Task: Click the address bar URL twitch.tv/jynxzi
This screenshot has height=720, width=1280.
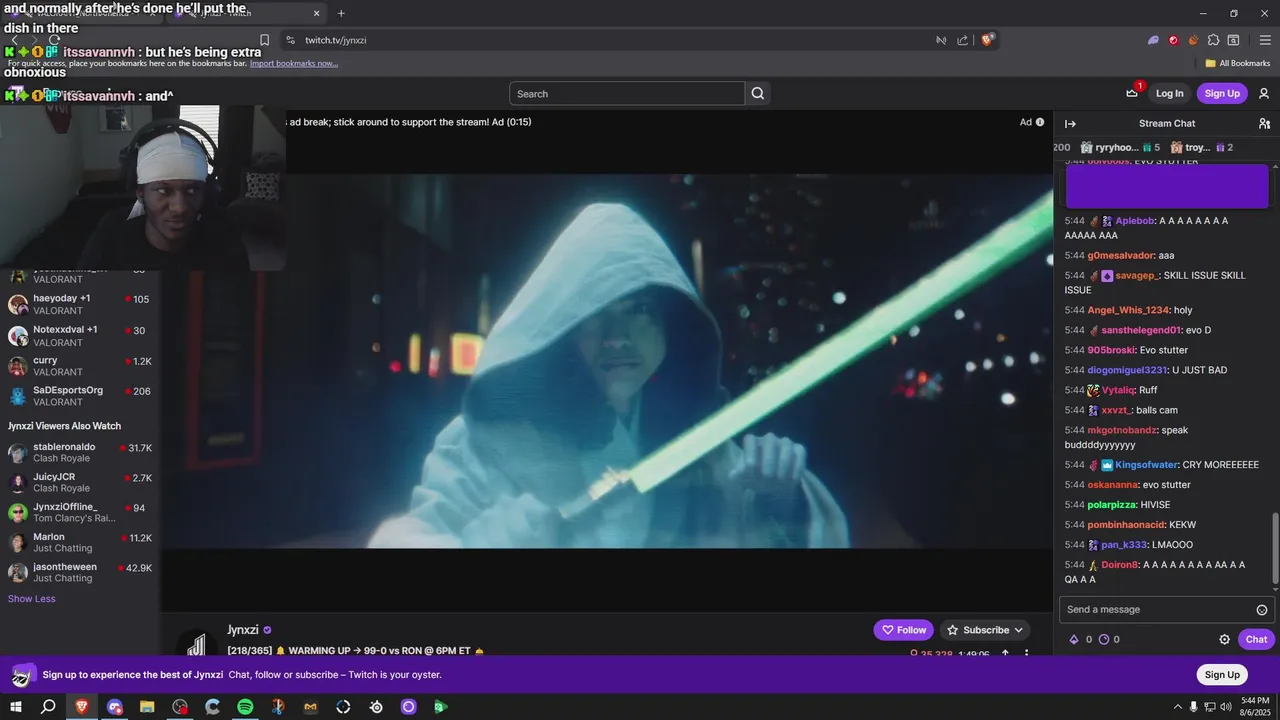Action: [336, 40]
